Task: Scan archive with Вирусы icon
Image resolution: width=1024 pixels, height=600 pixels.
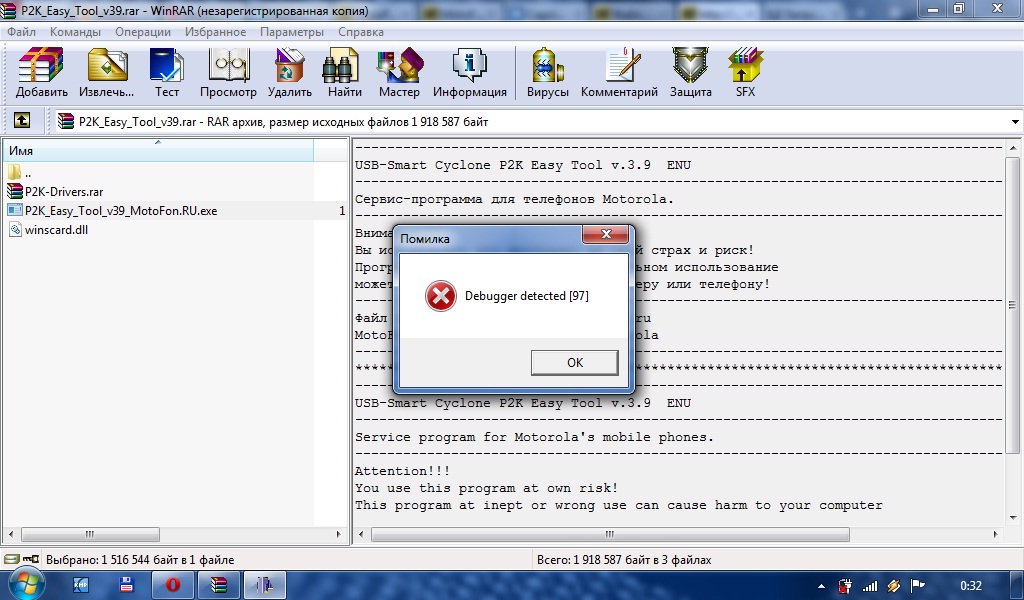Action: pos(547,72)
